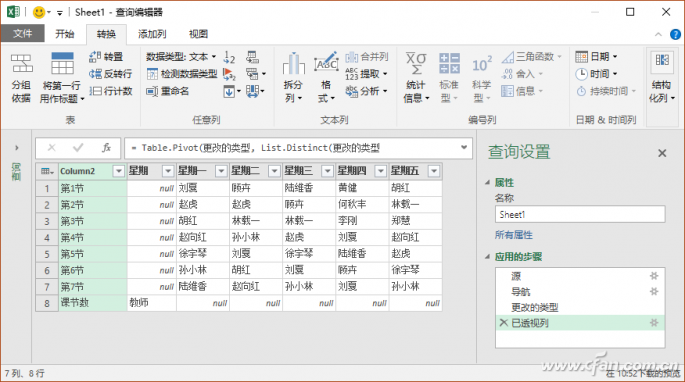685x382 pixels.
Task: Click the help question mark icon
Action: pos(675,35)
